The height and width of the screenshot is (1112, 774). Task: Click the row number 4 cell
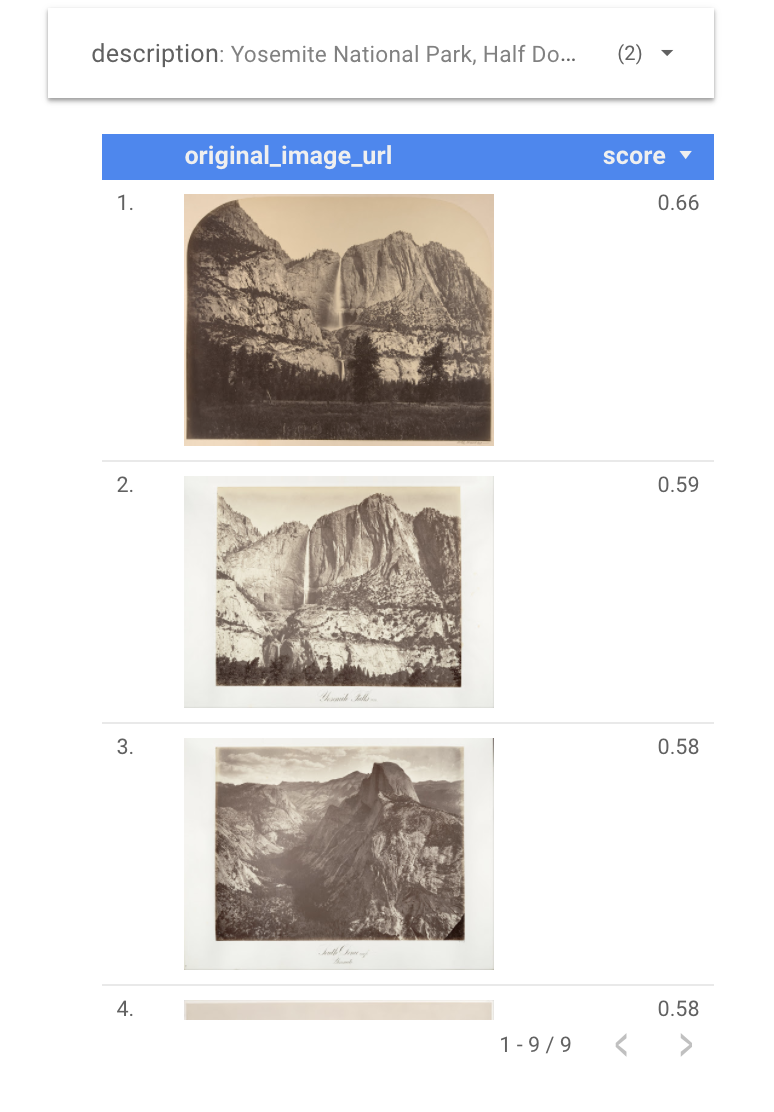[125, 1008]
